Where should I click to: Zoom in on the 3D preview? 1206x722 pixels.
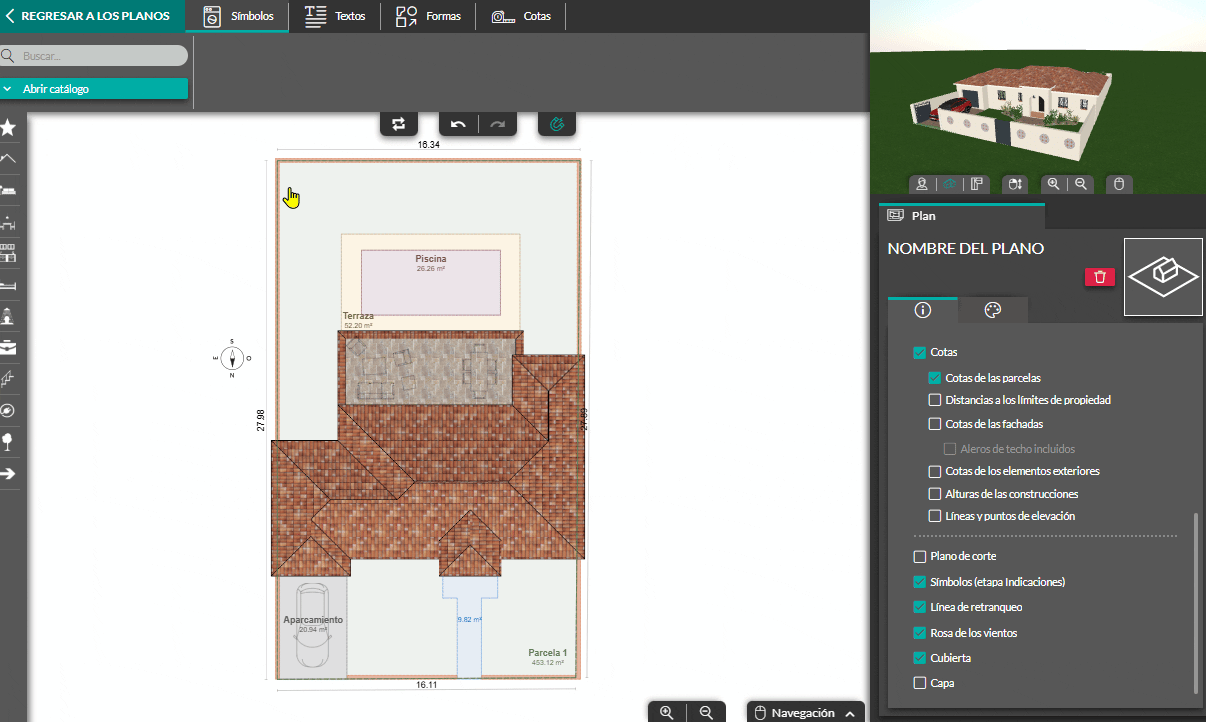(1054, 184)
